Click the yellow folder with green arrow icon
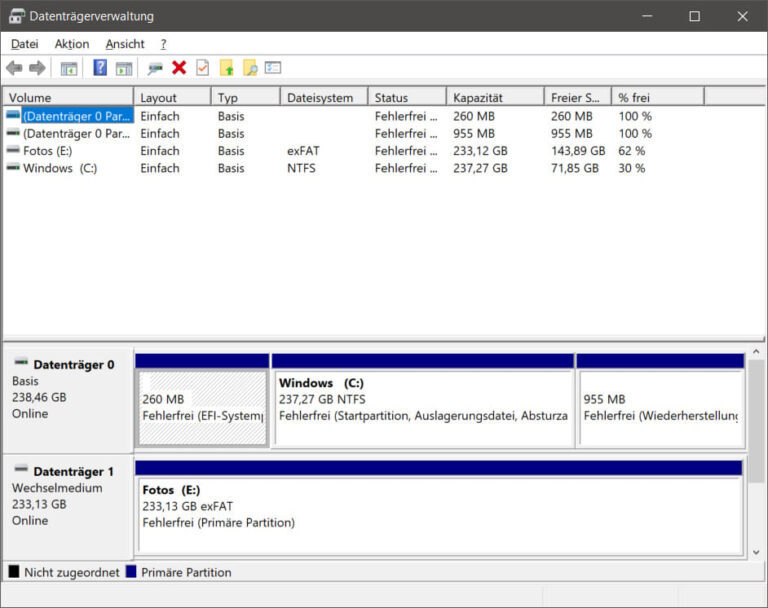 227,68
